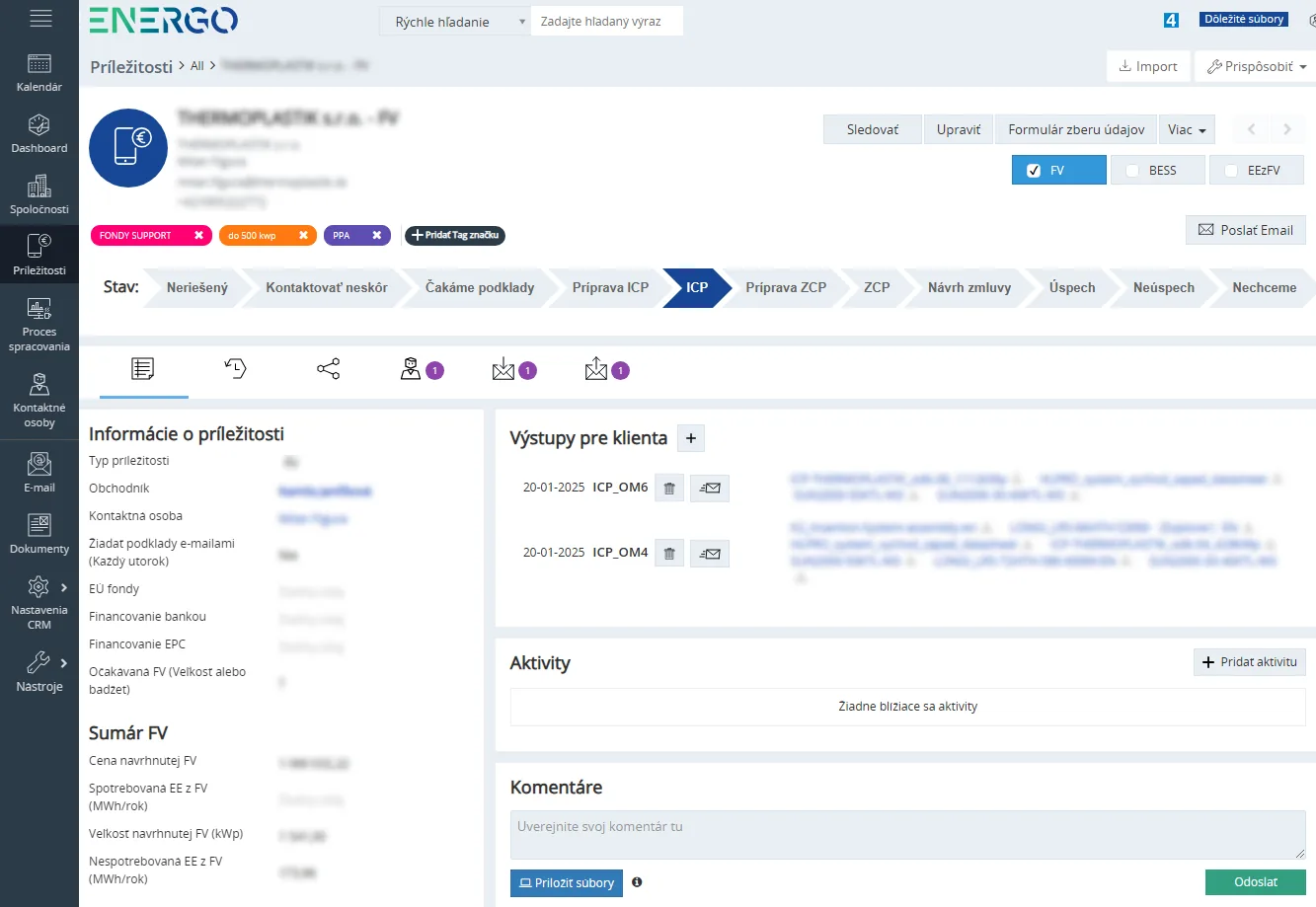Viewport: 1316px width, 907px height.
Task: Open the share connections tab icon
Action: click(329, 369)
